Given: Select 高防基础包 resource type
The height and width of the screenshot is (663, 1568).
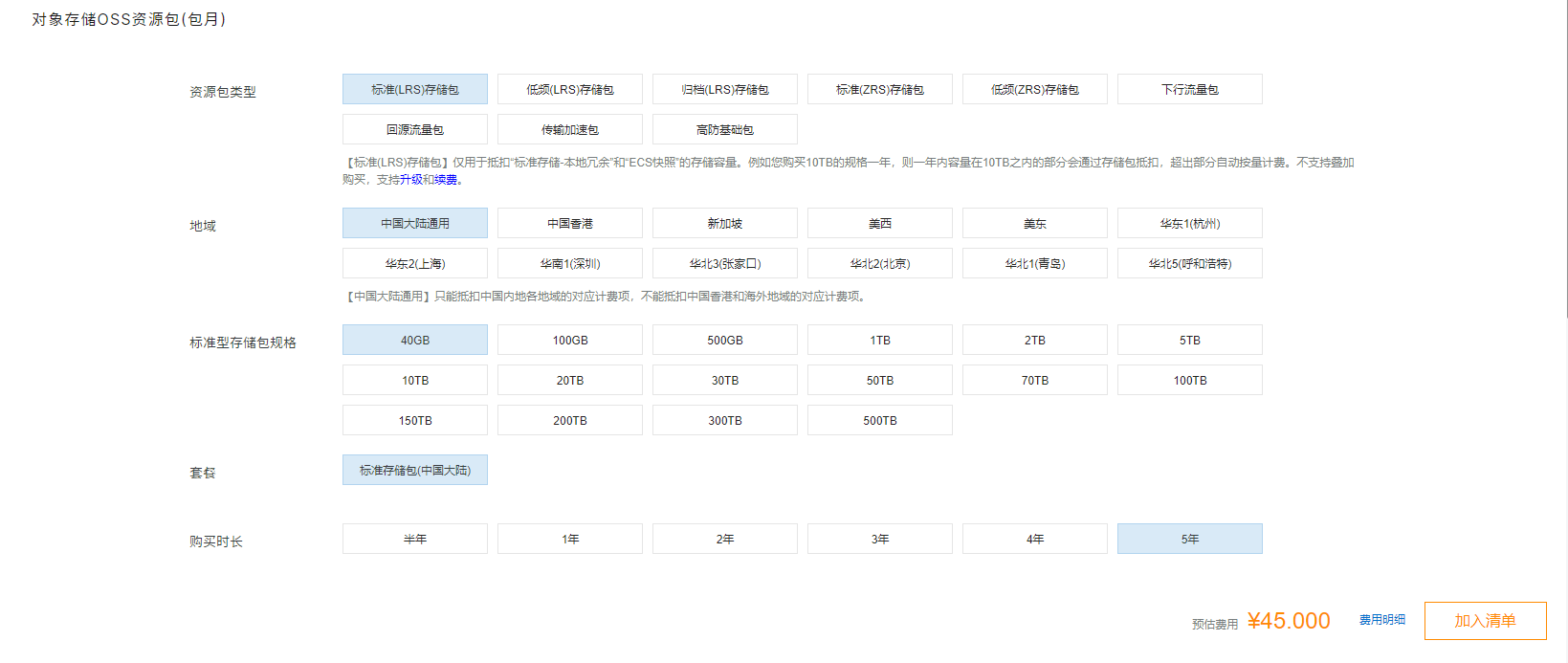Looking at the screenshot, I should (x=724, y=129).
